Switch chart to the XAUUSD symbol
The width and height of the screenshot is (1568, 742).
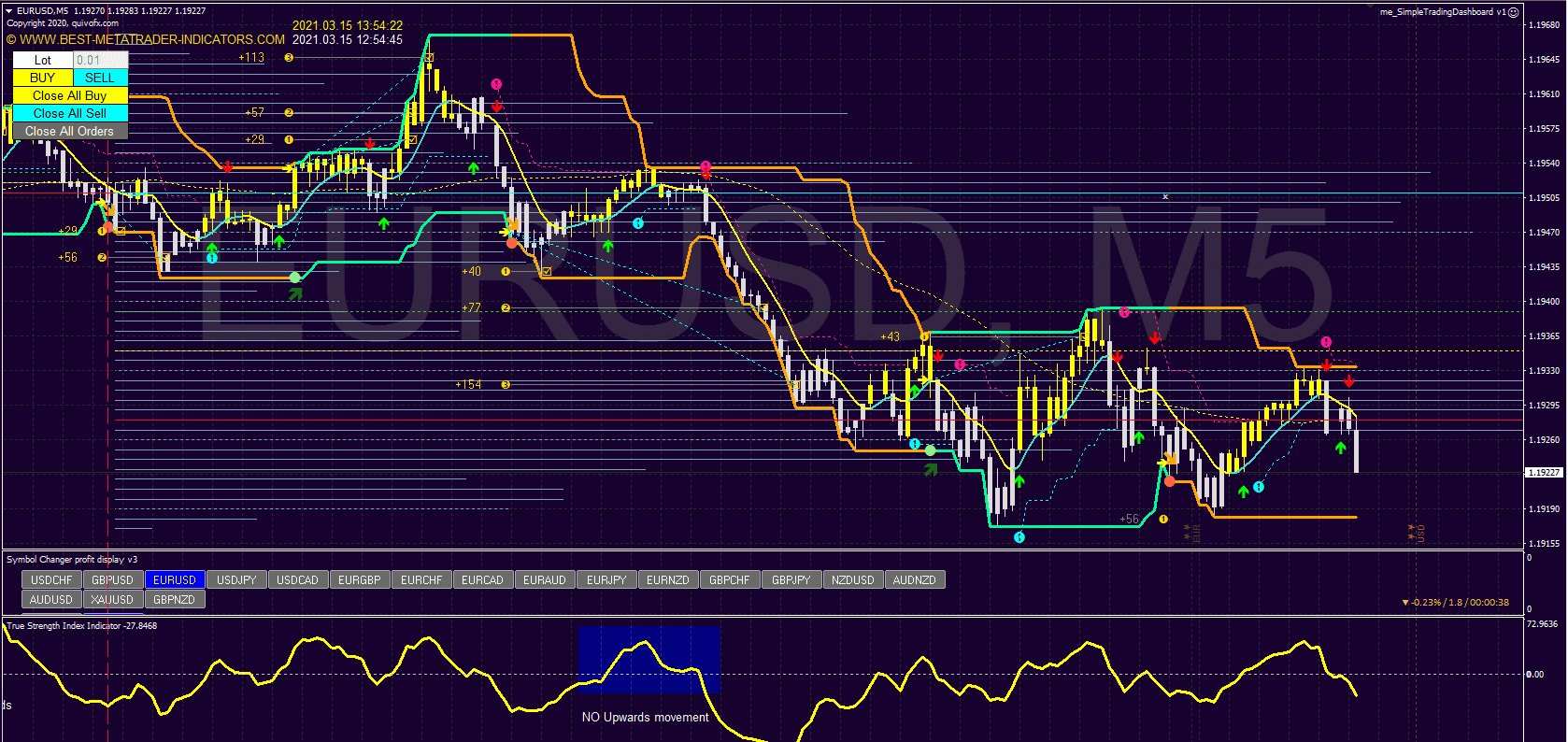point(112,600)
